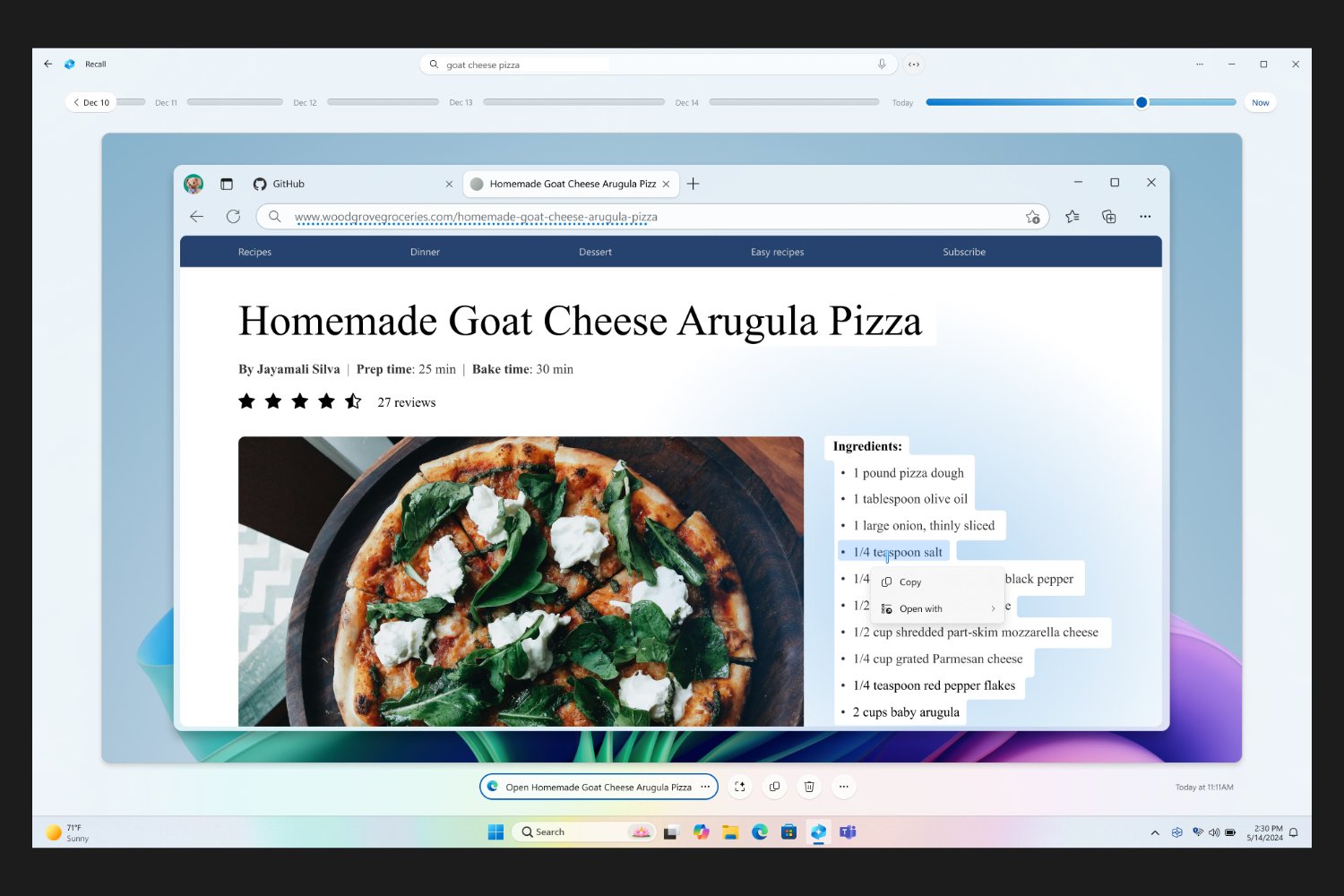1344x896 pixels.
Task: Copy the snapshot with the copy icon
Action: 774,787
